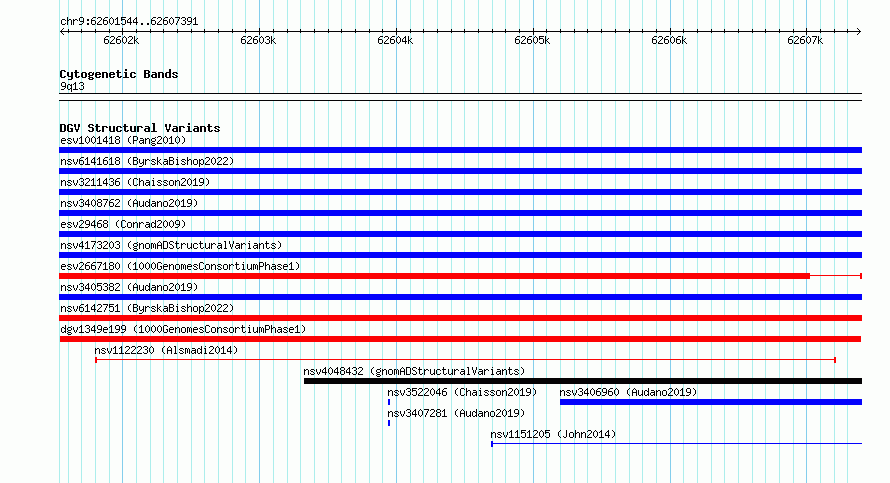Select the blue bar under nsv6141618
This screenshot has width=890, height=483.
tap(460, 171)
